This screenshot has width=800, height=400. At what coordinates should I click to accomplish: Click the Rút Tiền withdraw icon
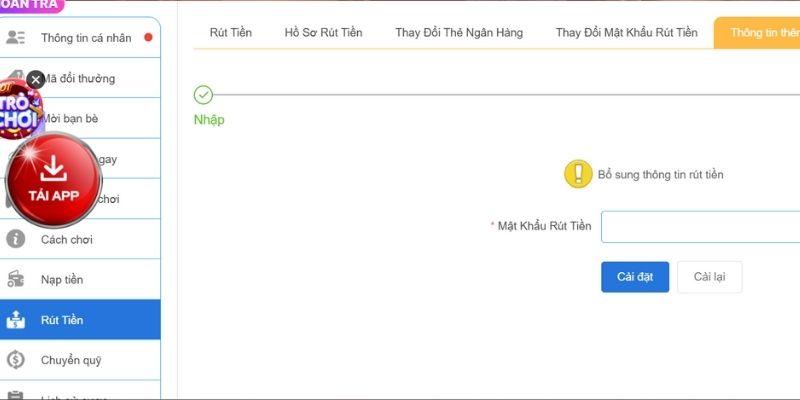16,320
